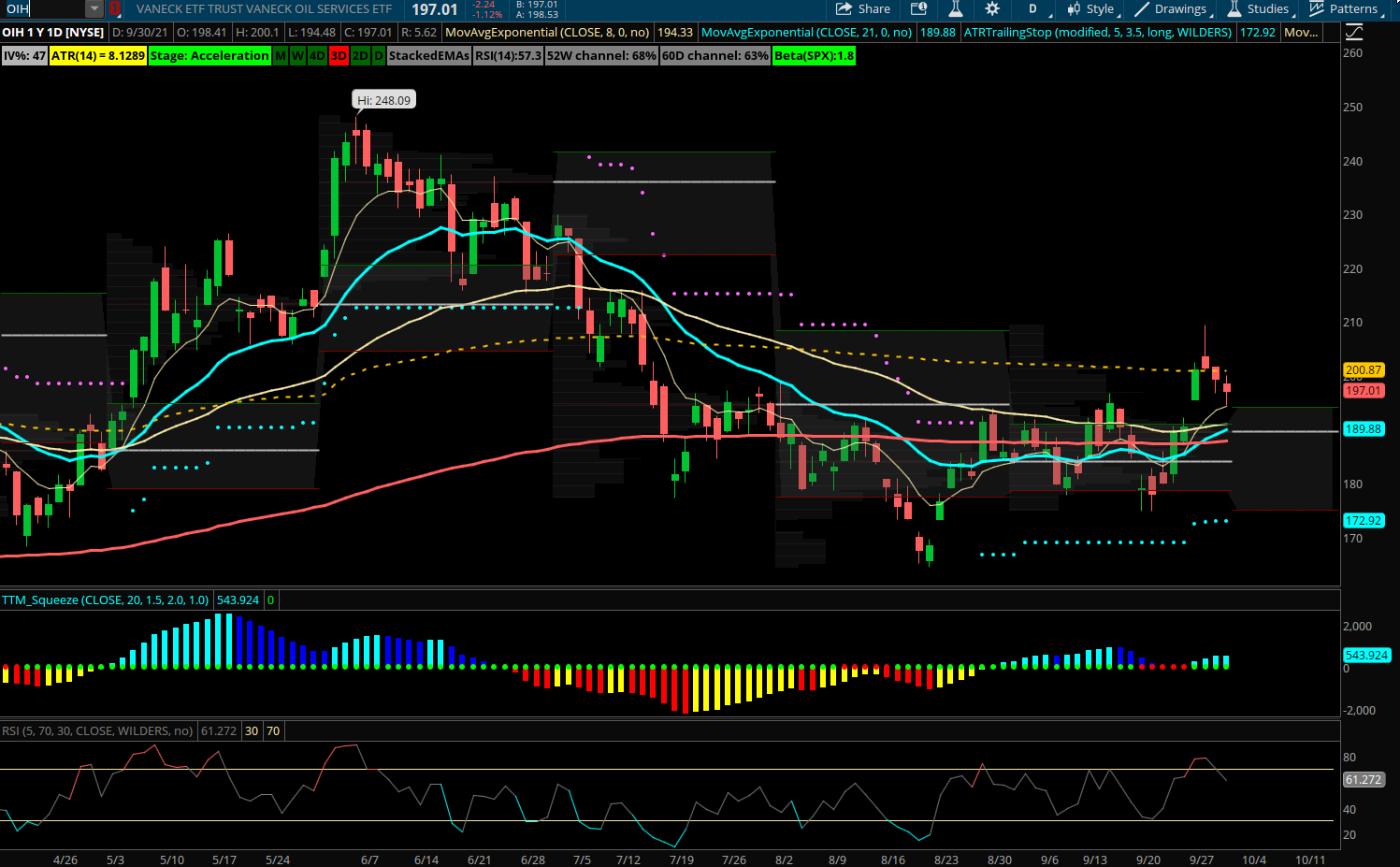The width and height of the screenshot is (1400, 867).
Task: Select the MovAvgExponential (CLOSE, 21, 0, no) label
Action: click(x=806, y=32)
